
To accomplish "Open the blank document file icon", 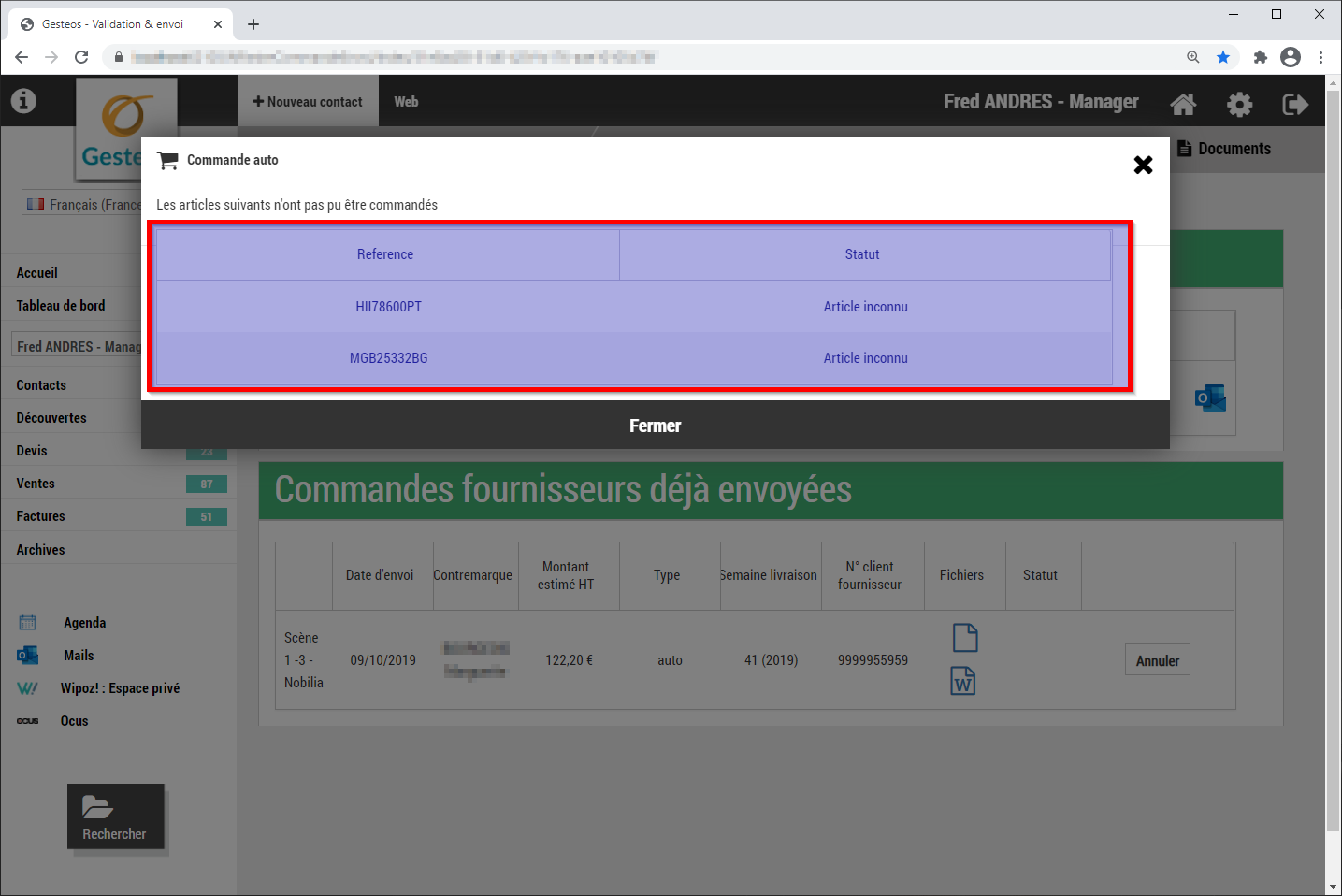I will [964, 638].
